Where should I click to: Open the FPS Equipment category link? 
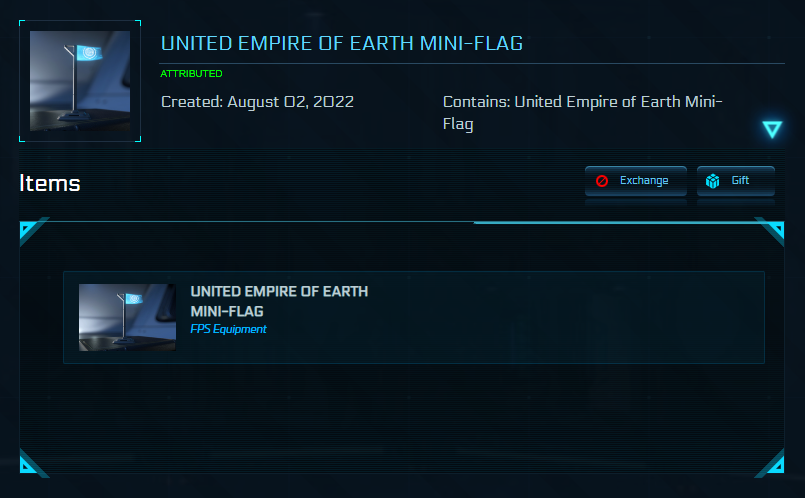228,329
